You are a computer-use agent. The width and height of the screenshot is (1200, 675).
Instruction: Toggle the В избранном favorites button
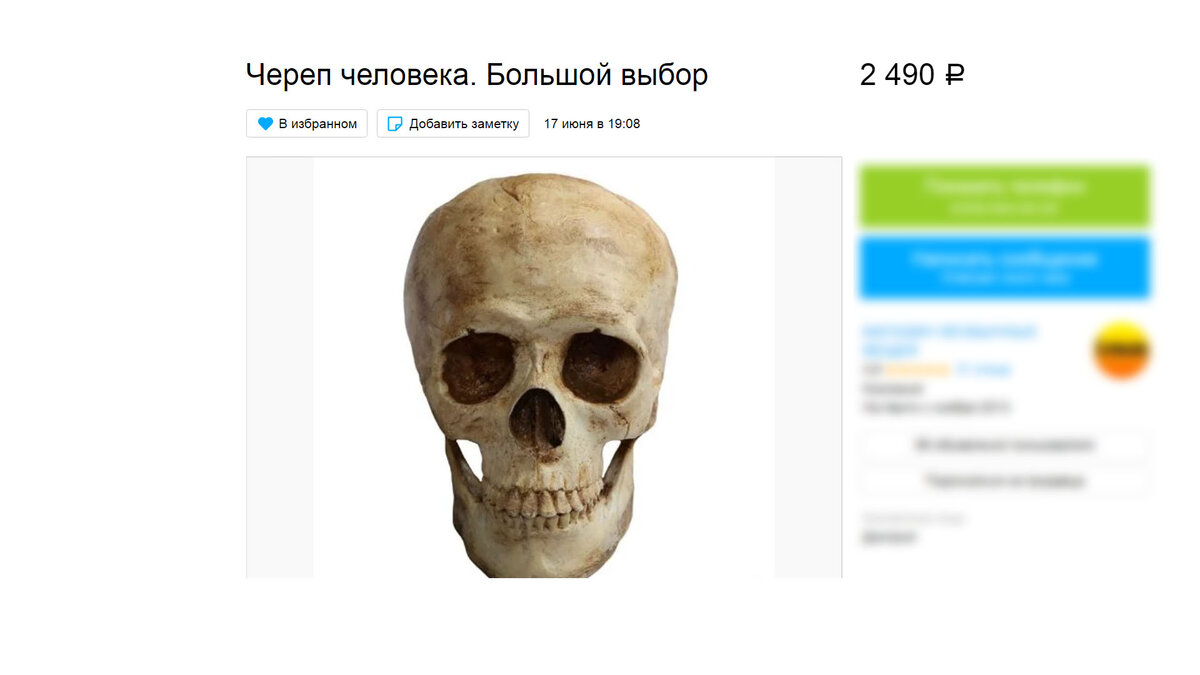coord(307,124)
